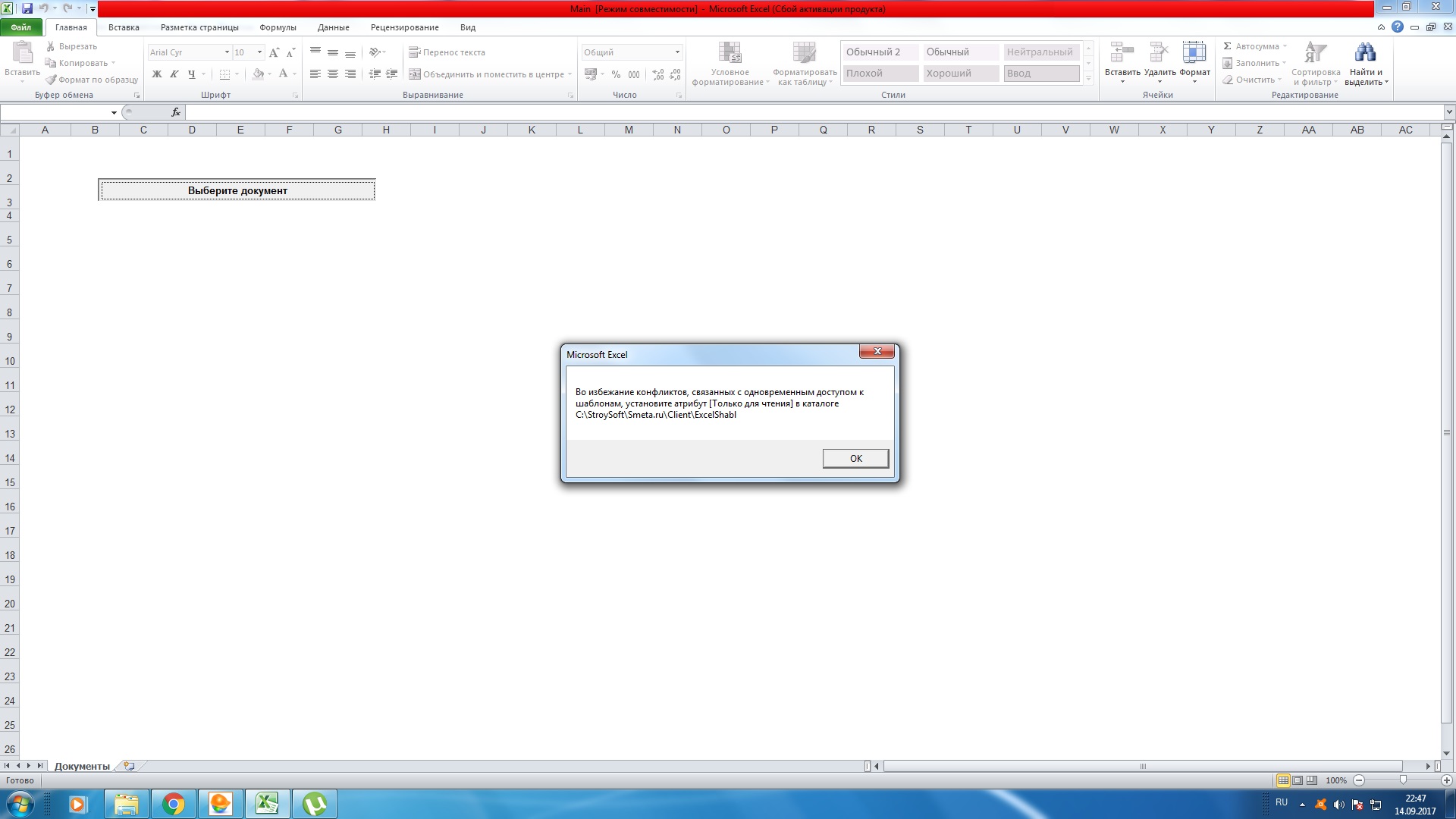Click the zoom slider handle
1456x819 pixels.
coord(1403,780)
